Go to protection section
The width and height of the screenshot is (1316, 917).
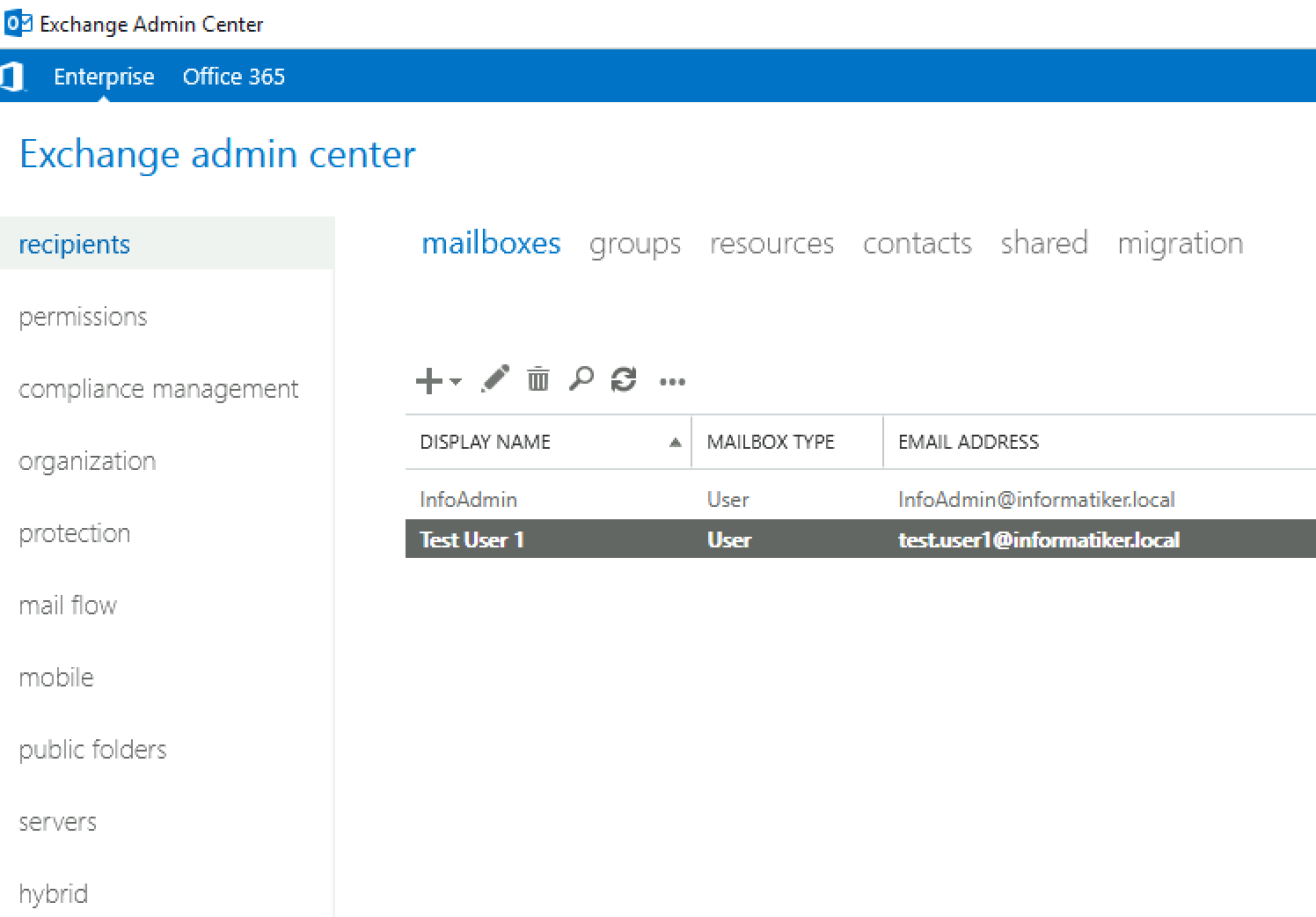(x=75, y=533)
